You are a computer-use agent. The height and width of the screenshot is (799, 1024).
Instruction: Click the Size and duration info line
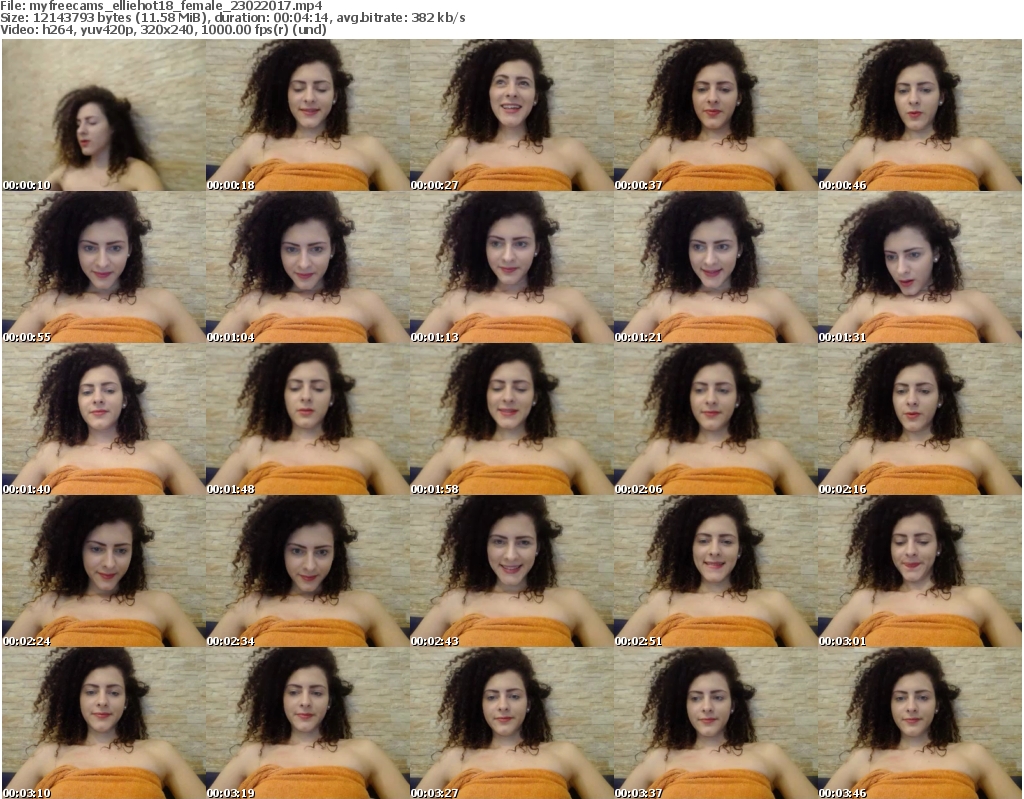tap(232, 18)
